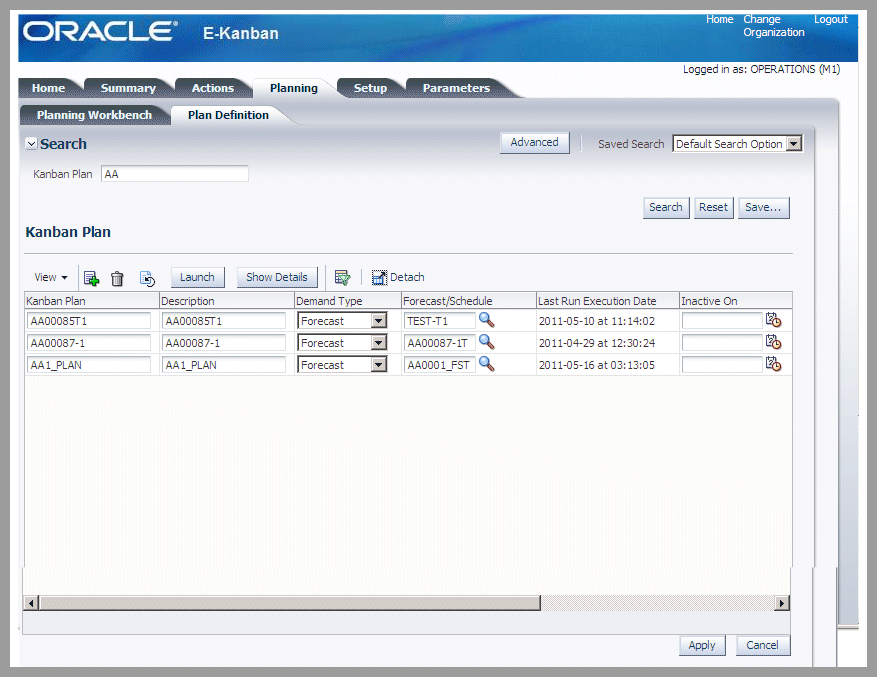Switch to the Parameters tab

pyautogui.click(x=456, y=88)
